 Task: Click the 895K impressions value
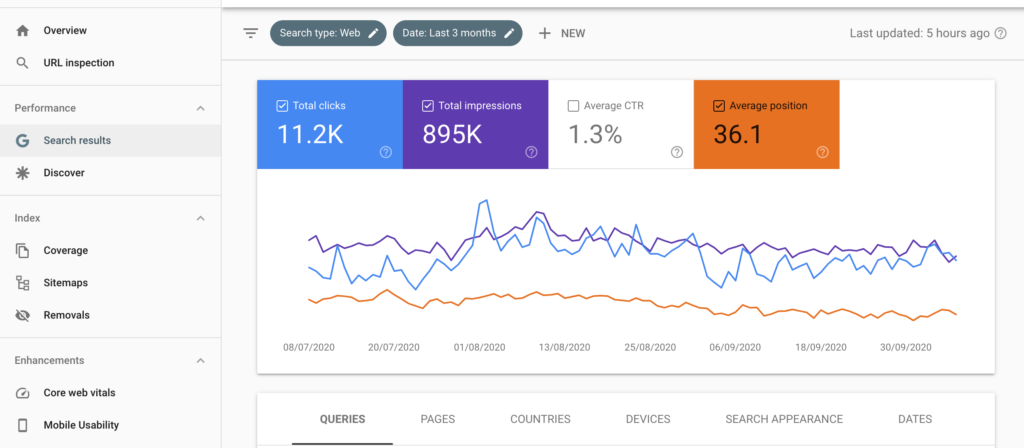[x=452, y=135]
